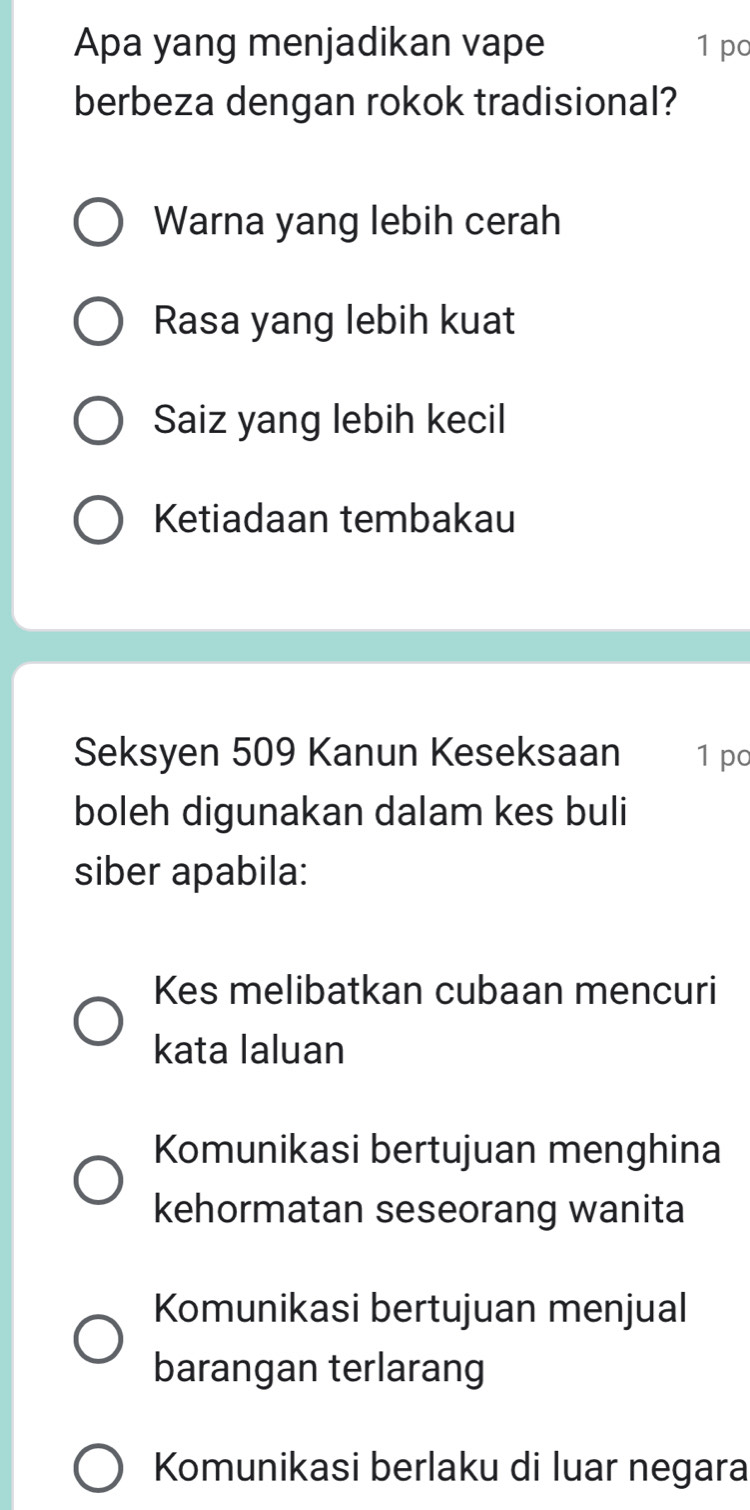Click the 'Ketiadaan tembakau' option text

click(336, 519)
